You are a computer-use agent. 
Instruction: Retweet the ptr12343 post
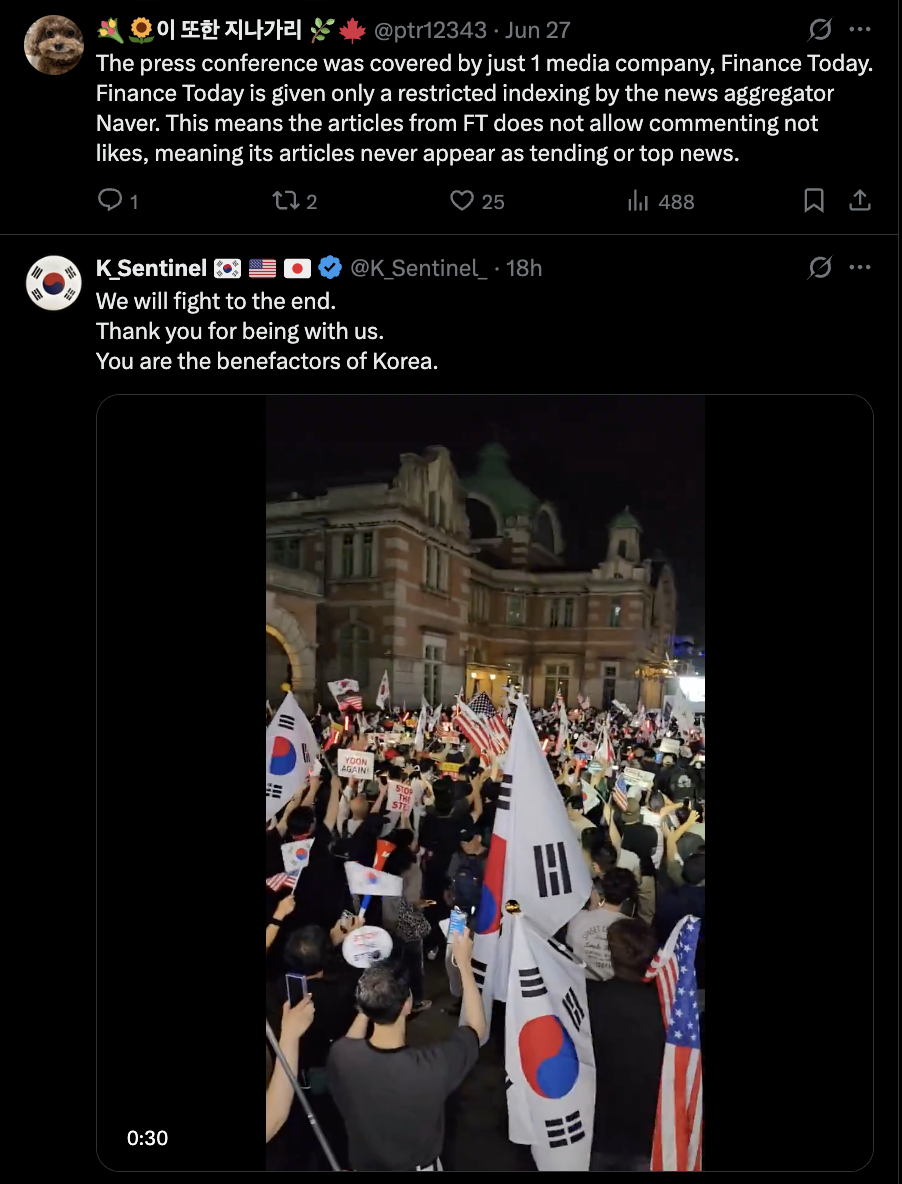click(294, 201)
